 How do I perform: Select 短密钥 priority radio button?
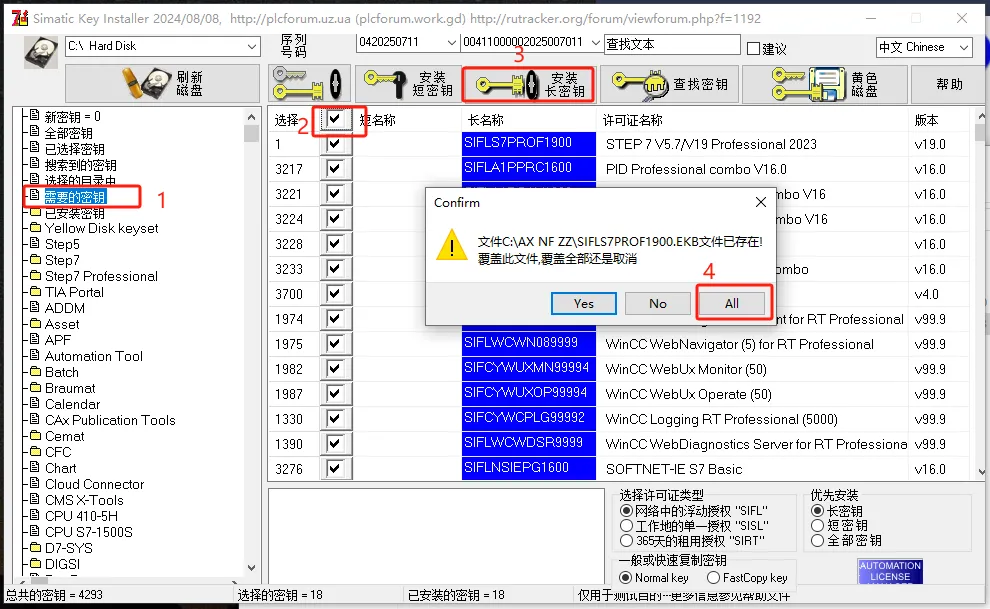(818, 526)
